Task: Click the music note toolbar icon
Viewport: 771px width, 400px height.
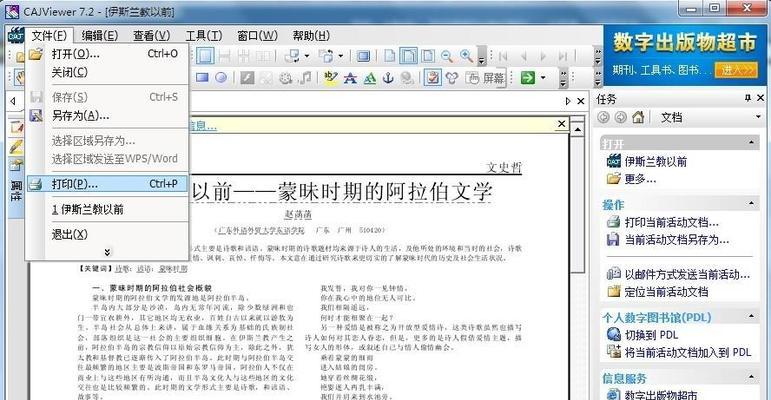Action: pos(306,77)
